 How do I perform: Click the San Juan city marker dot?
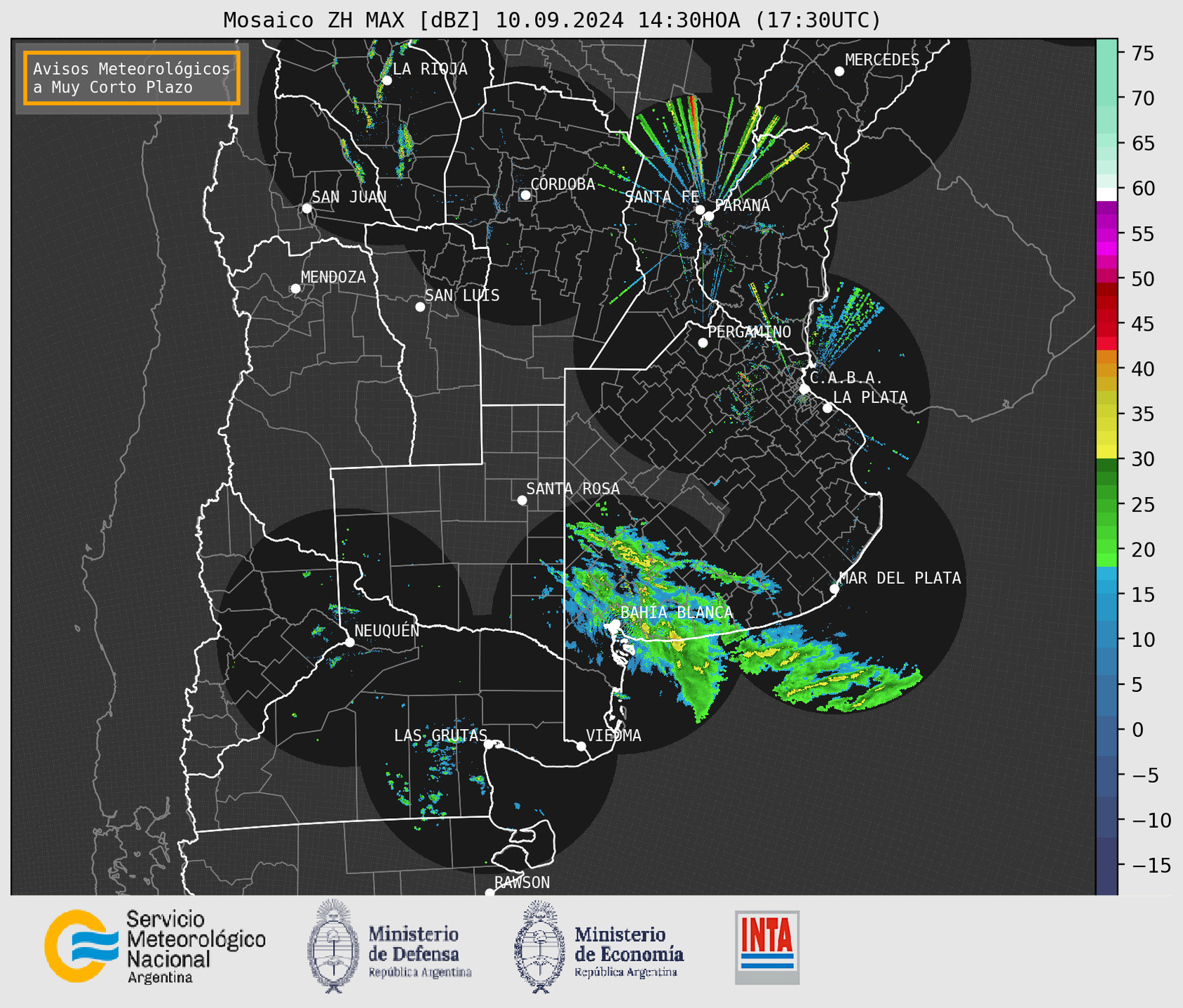click(306, 208)
